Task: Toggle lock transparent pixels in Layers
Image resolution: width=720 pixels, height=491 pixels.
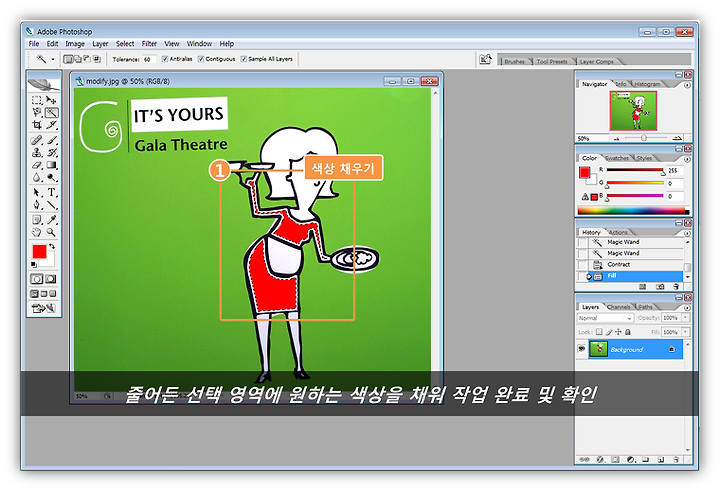Action: pyautogui.click(x=599, y=332)
